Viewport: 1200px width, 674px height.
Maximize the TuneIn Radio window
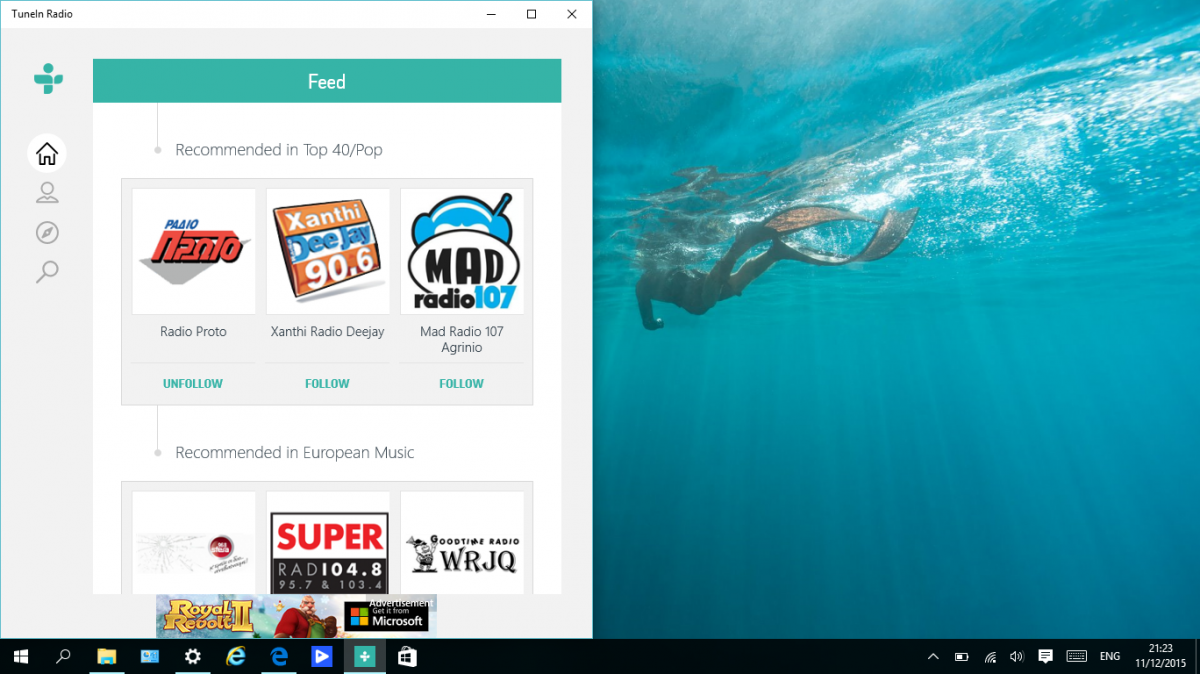point(531,14)
